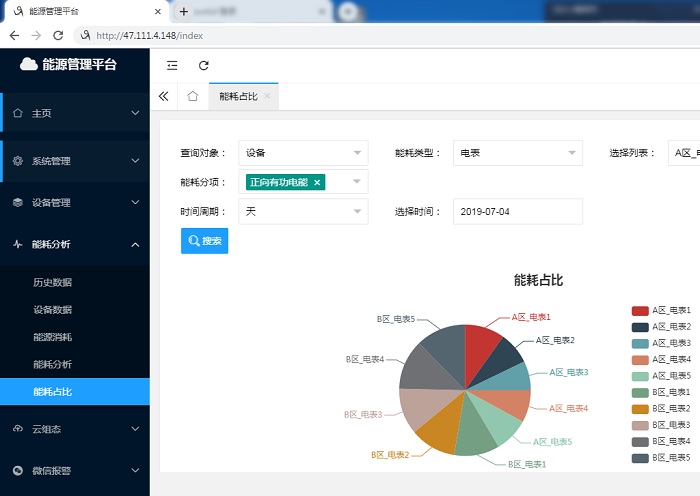This screenshot has height=496, width=700.
Task: Collapse the sidebar with the menu fold icon
Action: pos(172,65)
